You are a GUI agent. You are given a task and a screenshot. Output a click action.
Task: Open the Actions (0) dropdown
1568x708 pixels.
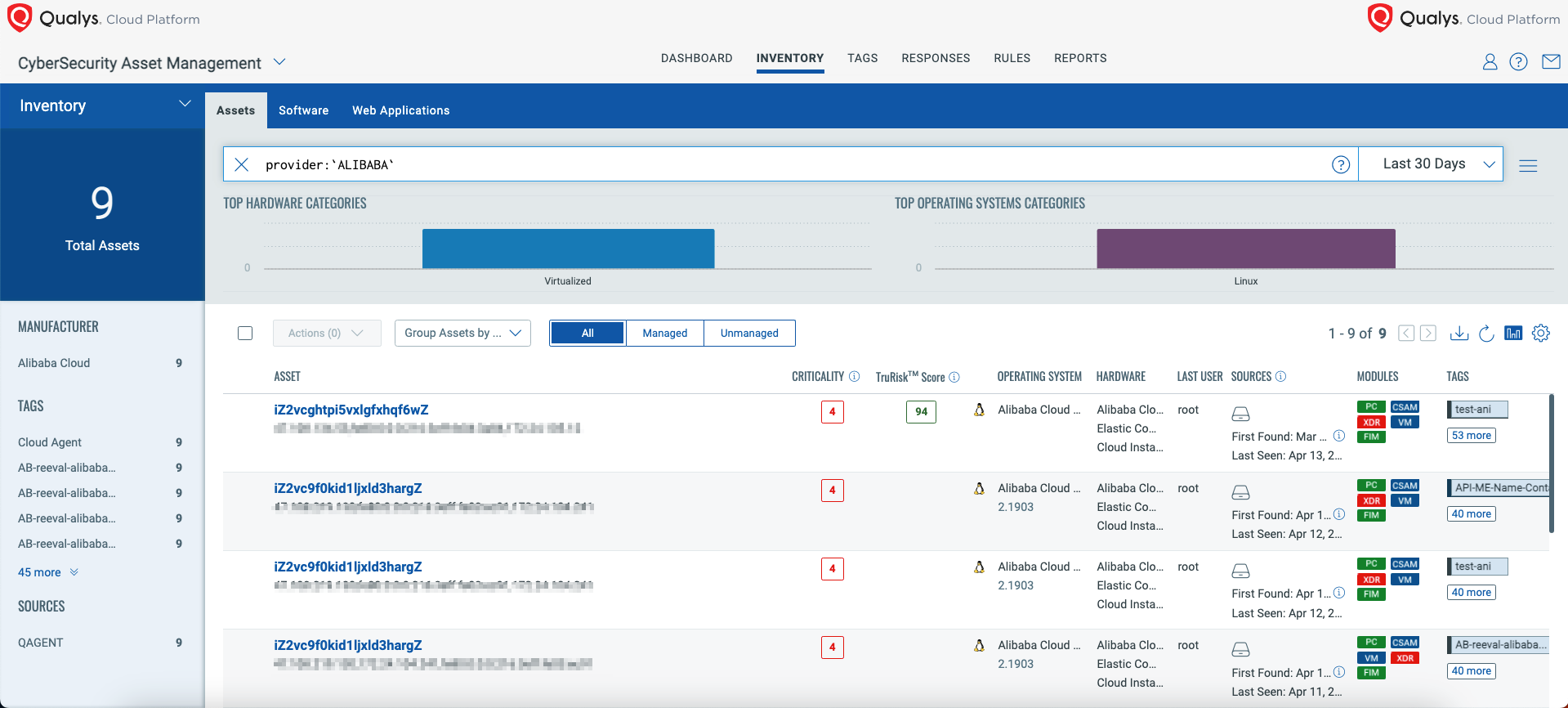327,333
